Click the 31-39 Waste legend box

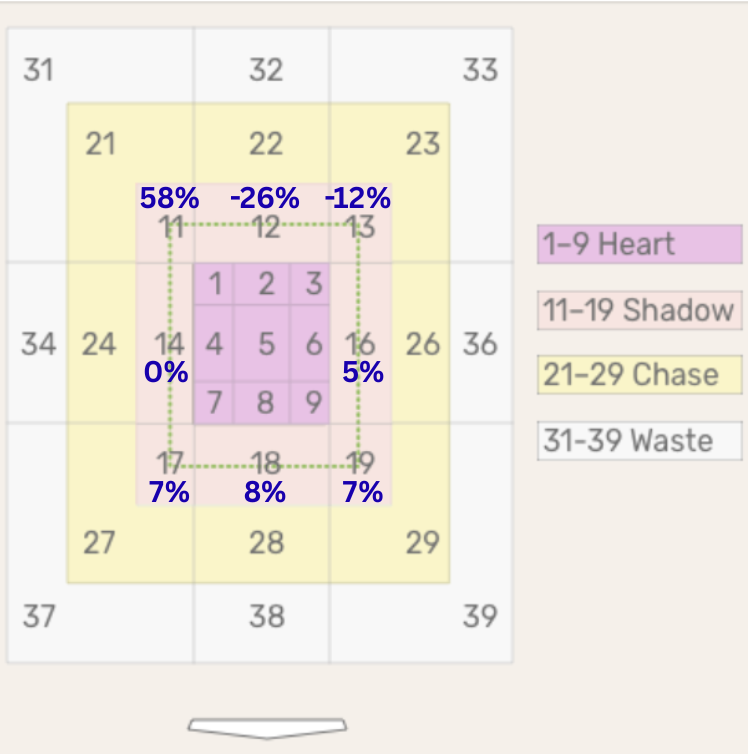640,441
